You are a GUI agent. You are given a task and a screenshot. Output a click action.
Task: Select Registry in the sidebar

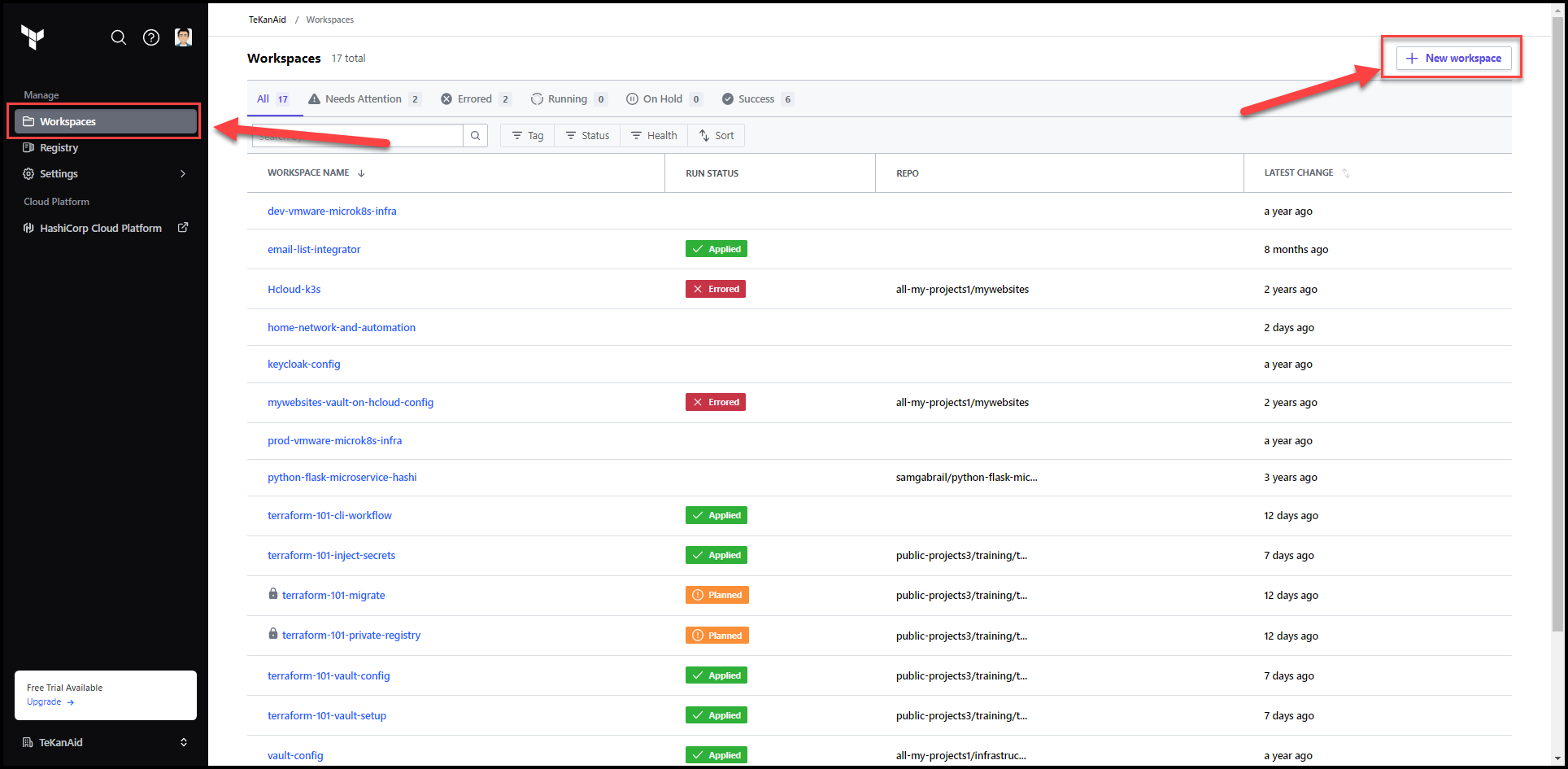pyautogui.click(x=59, y=147)
